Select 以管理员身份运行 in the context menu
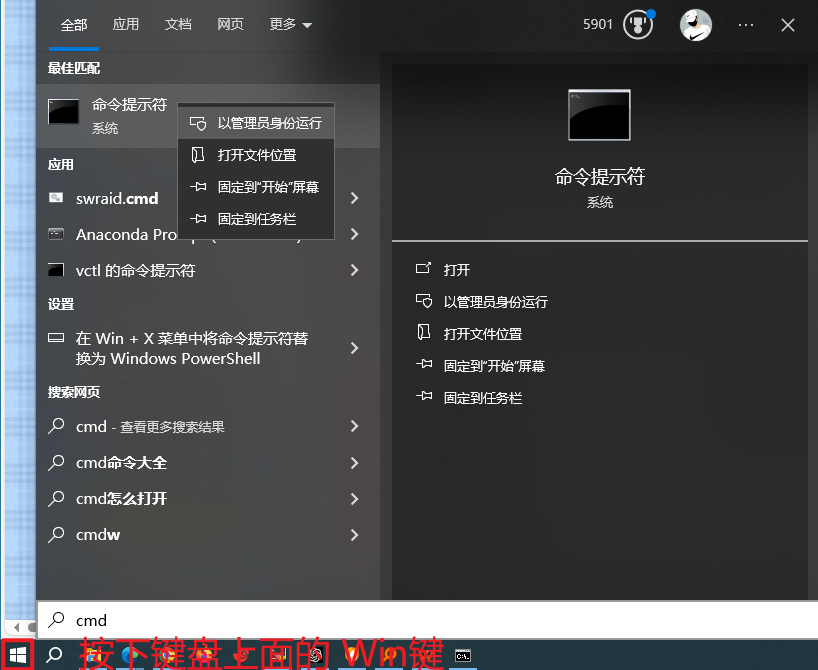Viewport: 818px width, 670px height. point(256,123)
